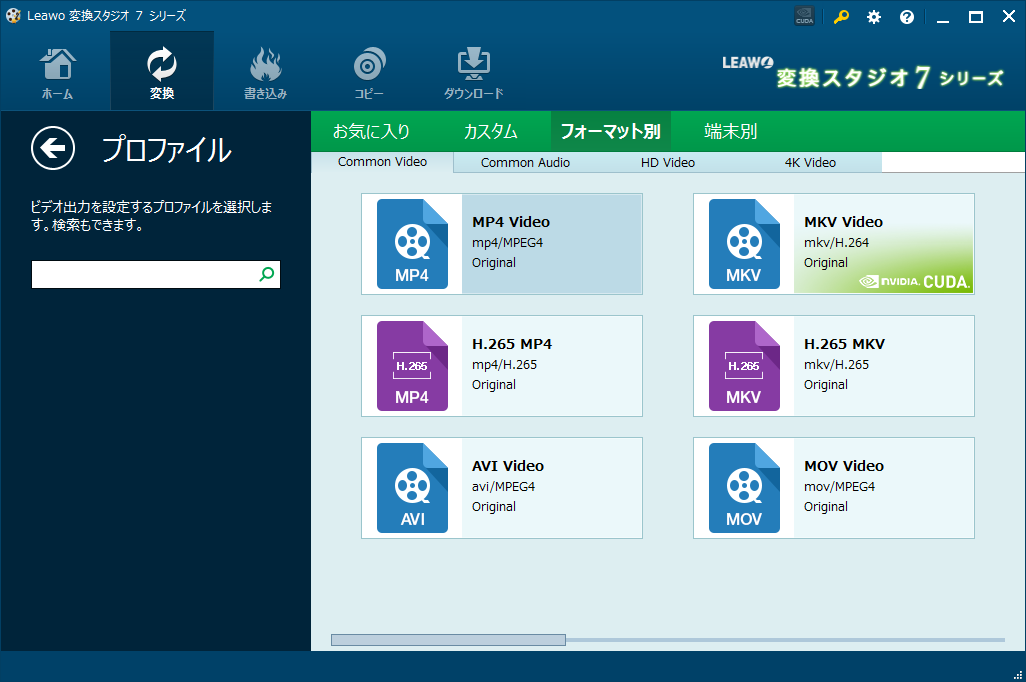Click the 'mkv/H.264' codec text
The height and width of the screenshot is (682, 1026).
[x=836, y=243]
